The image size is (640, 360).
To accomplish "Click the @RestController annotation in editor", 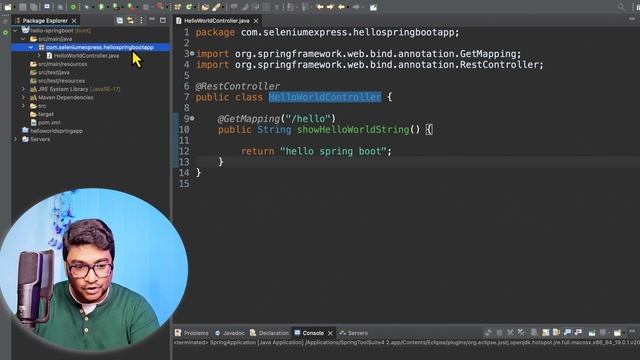I will [x=238, y=86].
